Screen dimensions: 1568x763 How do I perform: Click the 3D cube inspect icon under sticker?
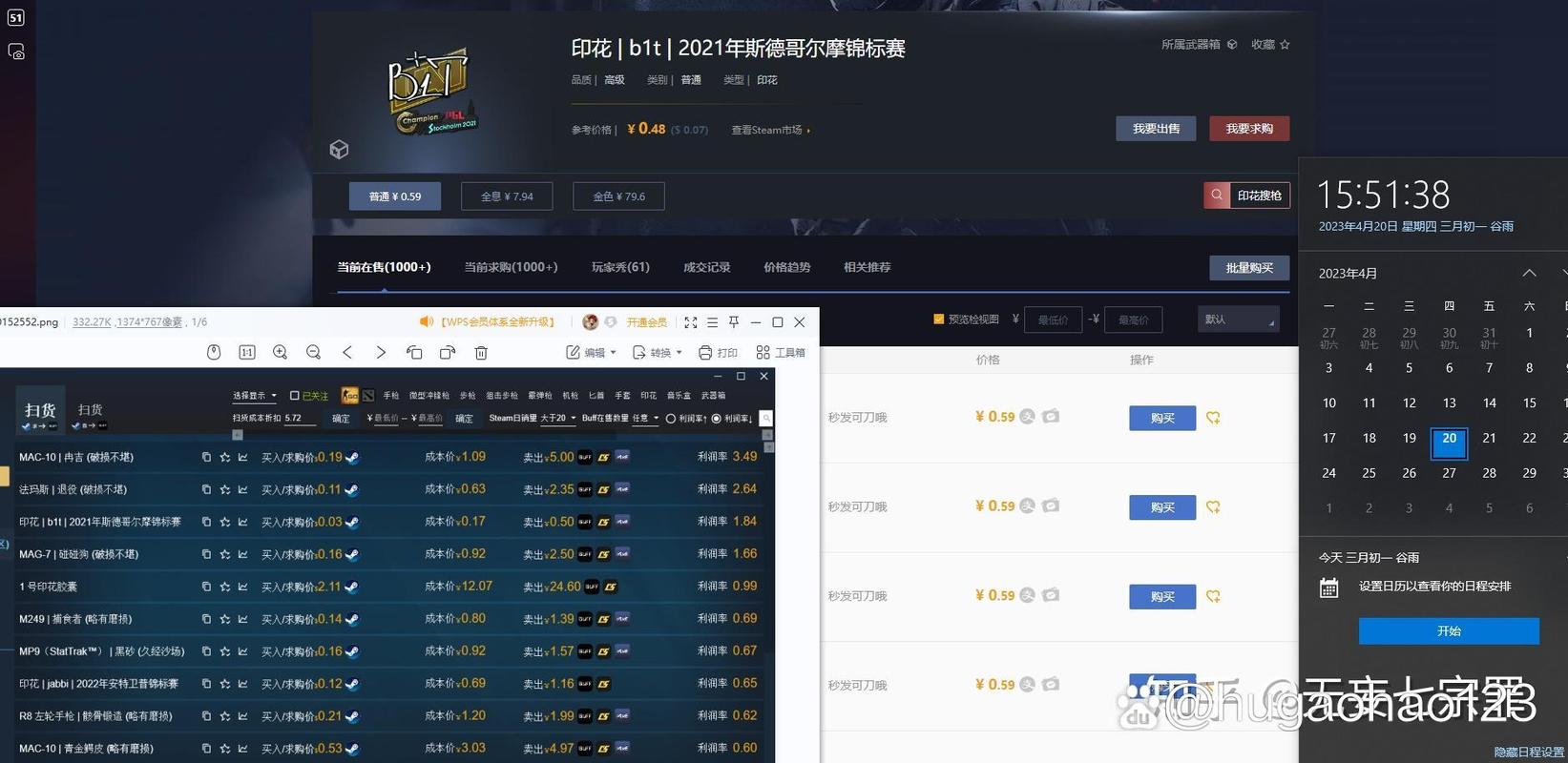pos(339,150)
